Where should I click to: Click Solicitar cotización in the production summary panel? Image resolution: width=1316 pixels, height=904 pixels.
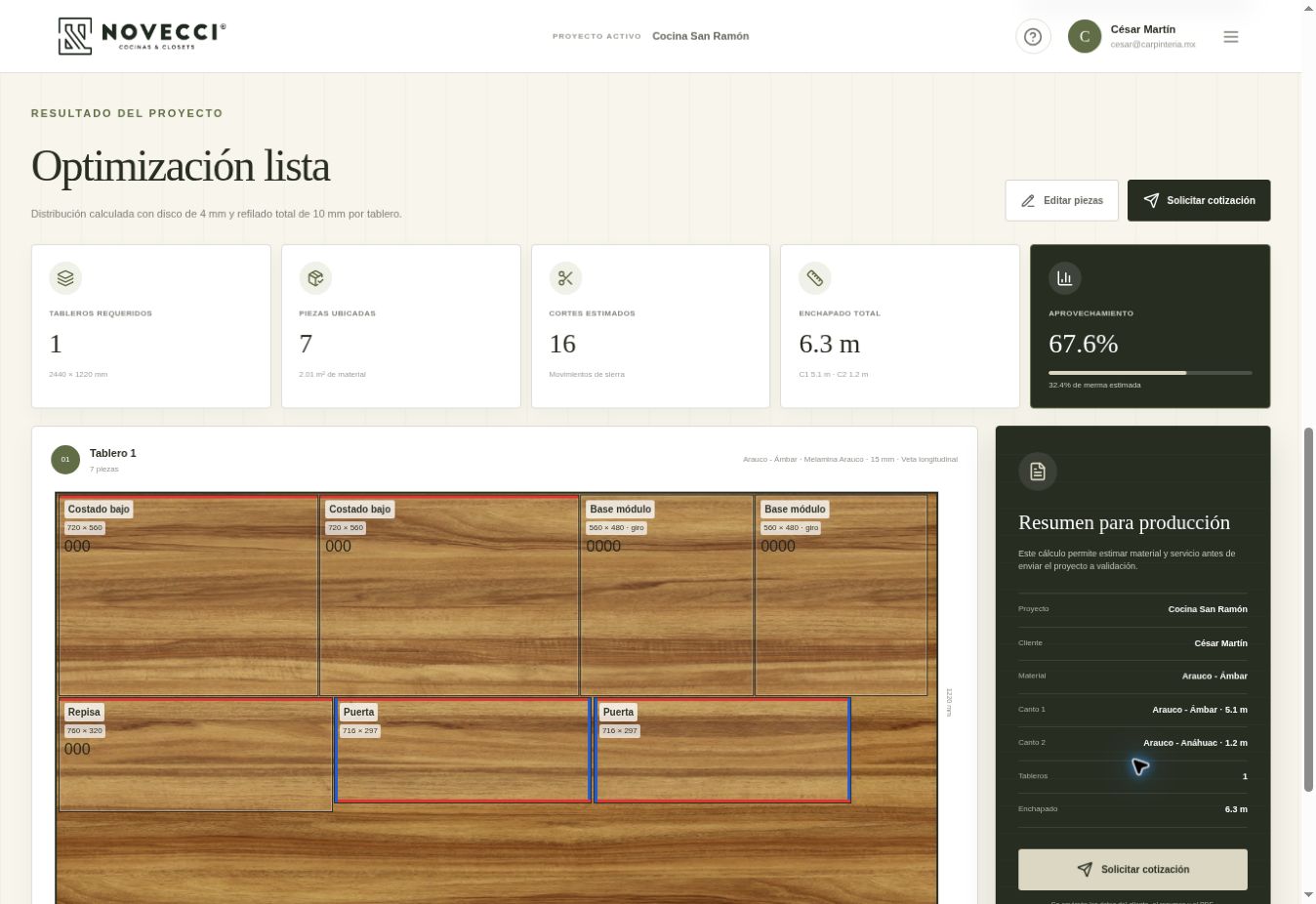1132,869
